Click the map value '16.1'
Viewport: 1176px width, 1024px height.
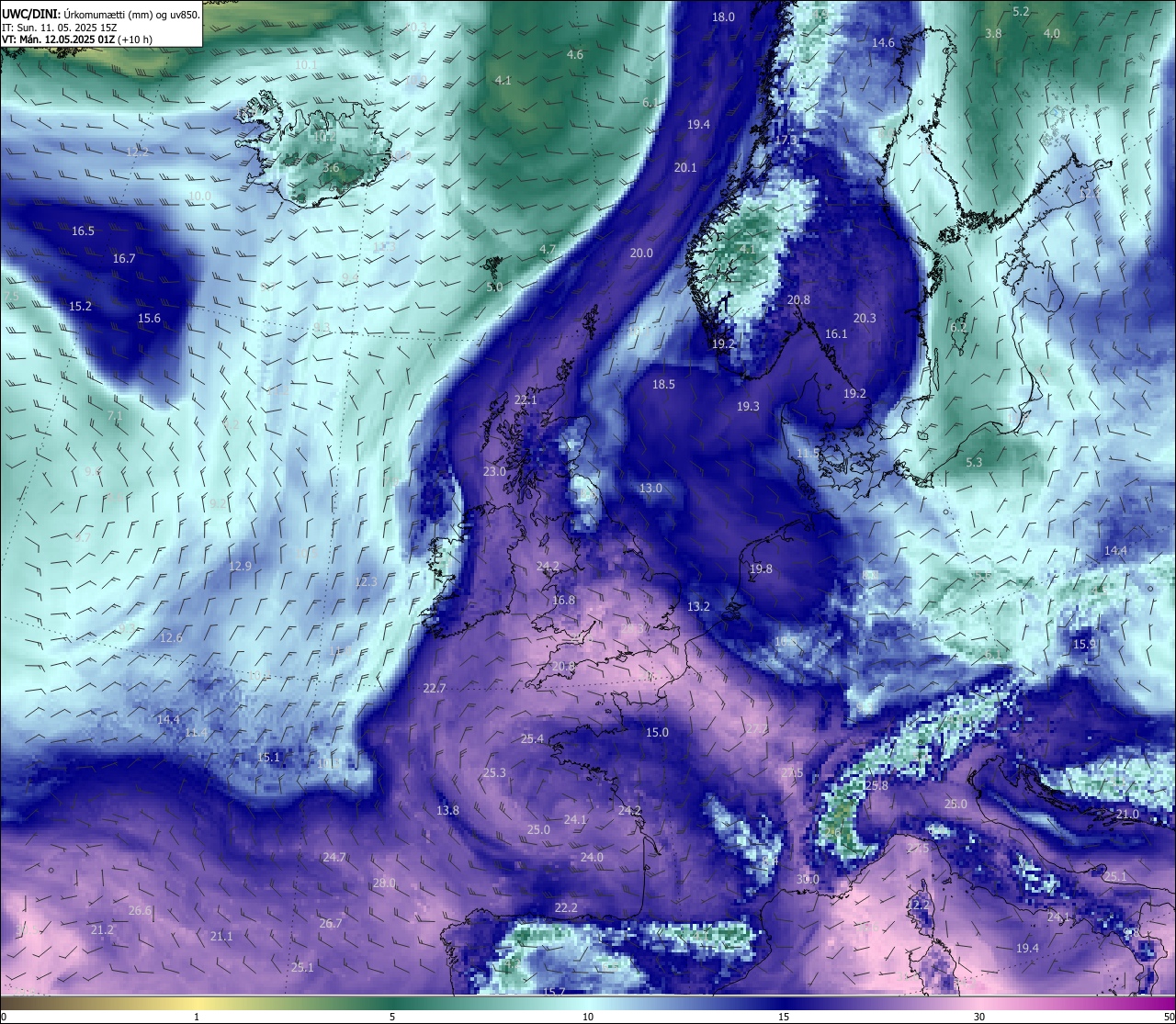click(836, 334)
